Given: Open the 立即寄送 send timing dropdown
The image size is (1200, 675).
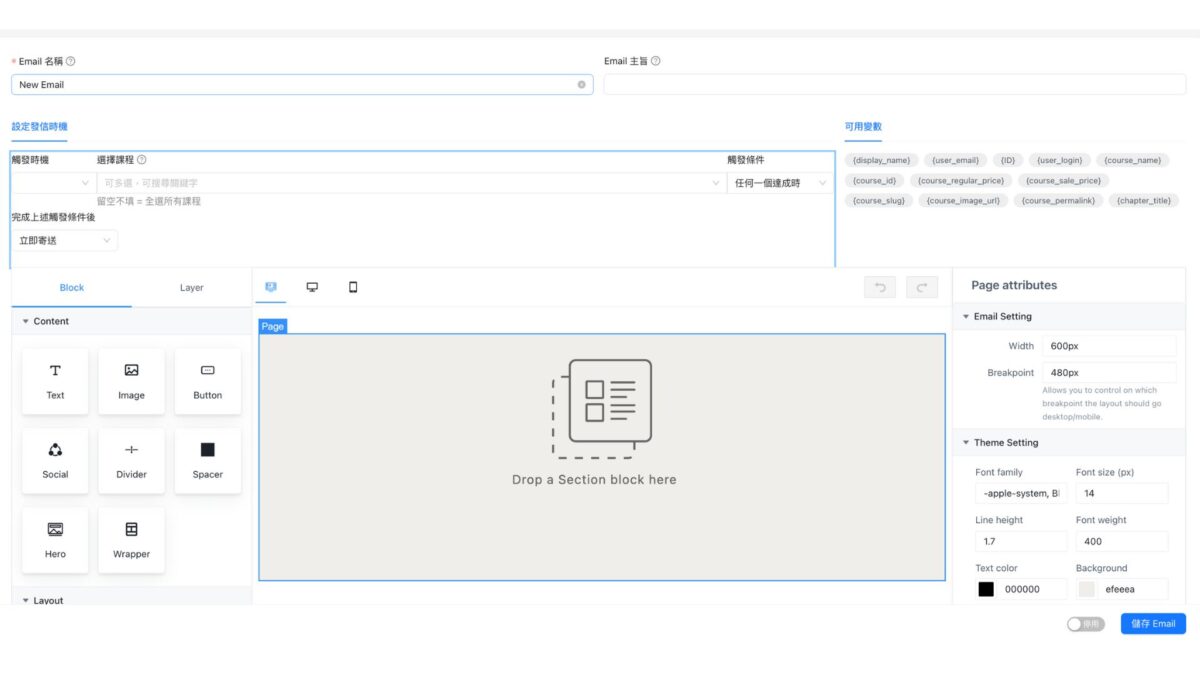Looking at the screenshot, I should 65,241.
